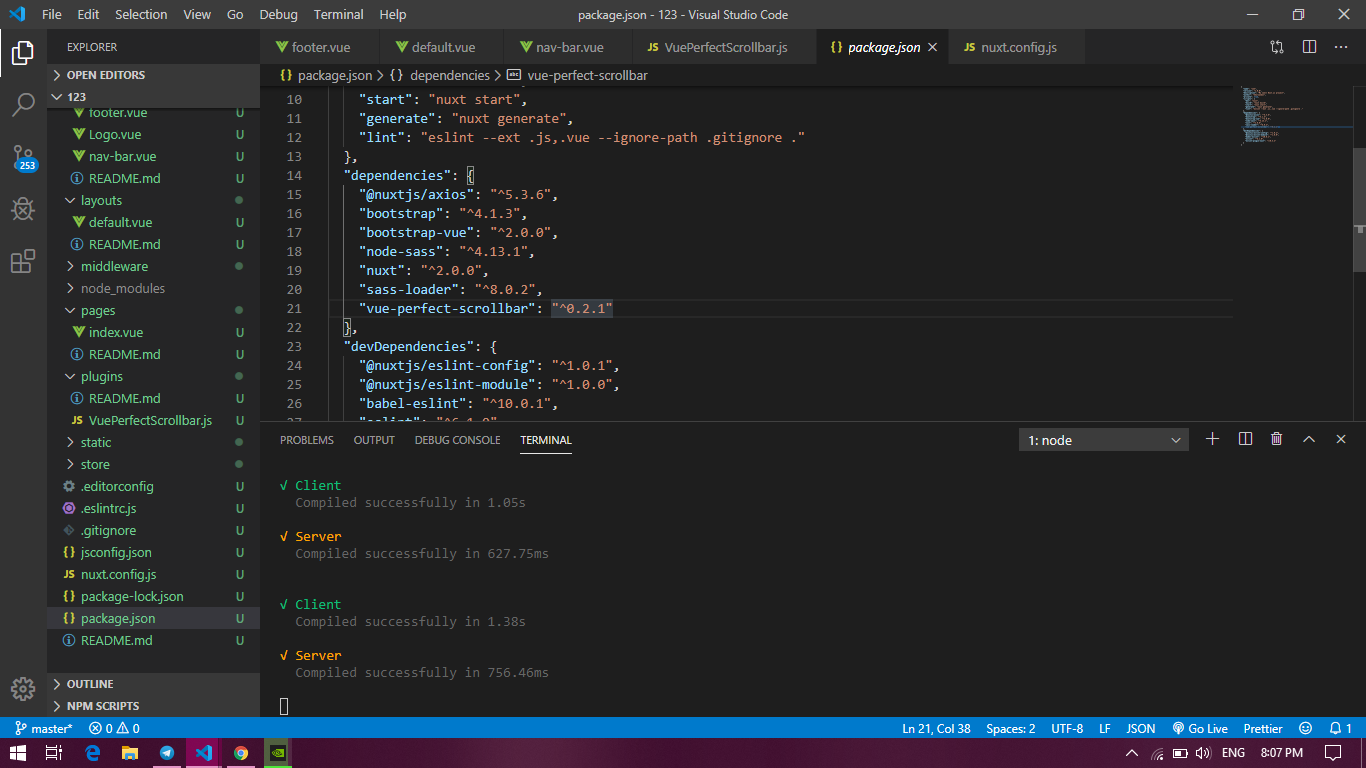The image size is (1366, 768).
Task: Click Go Live in the status bar
Action: coord(1200,728)
